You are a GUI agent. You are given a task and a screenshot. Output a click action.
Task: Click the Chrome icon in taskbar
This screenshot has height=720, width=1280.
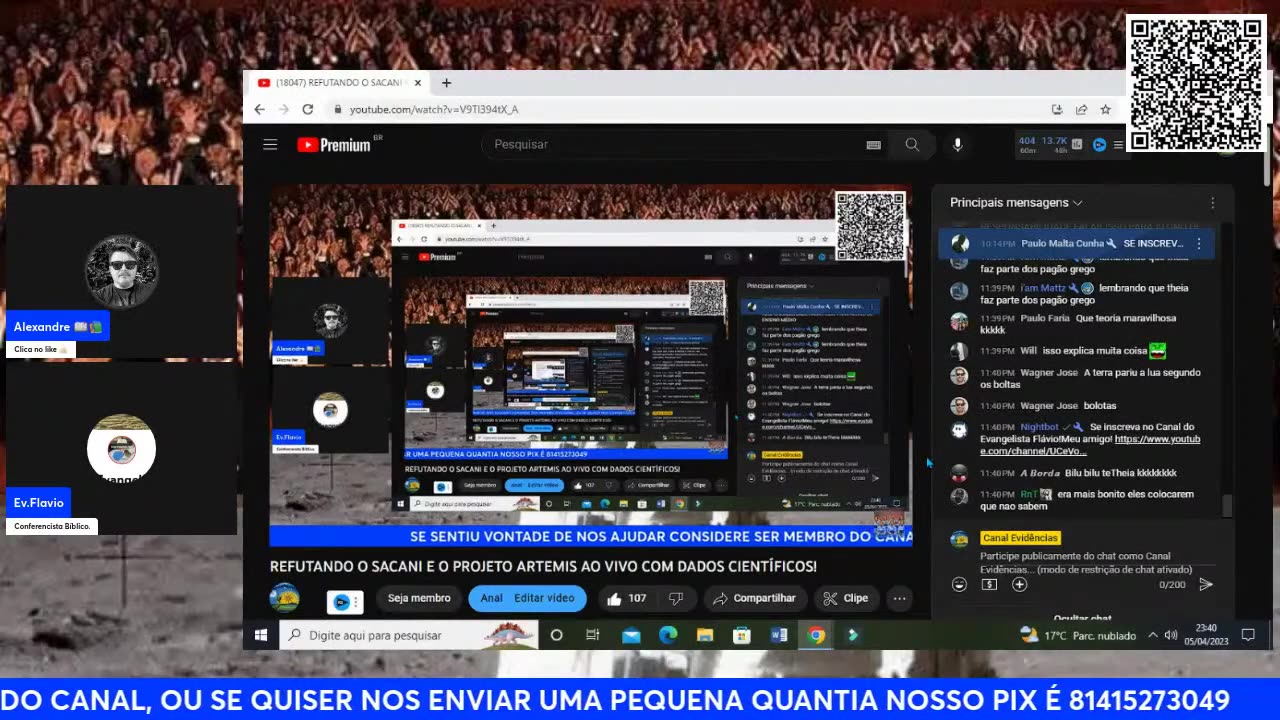[x=816, y=635]
